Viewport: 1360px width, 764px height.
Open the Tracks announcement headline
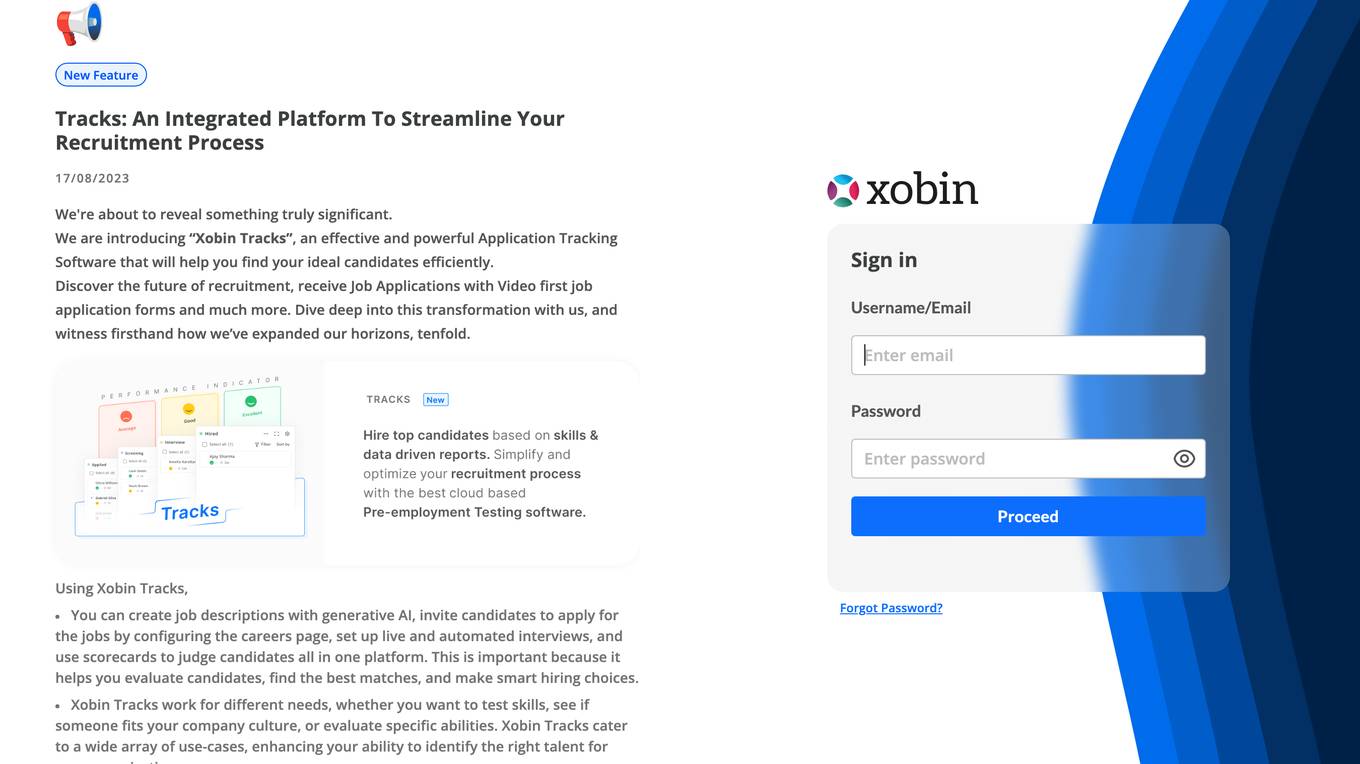point(310,130)
